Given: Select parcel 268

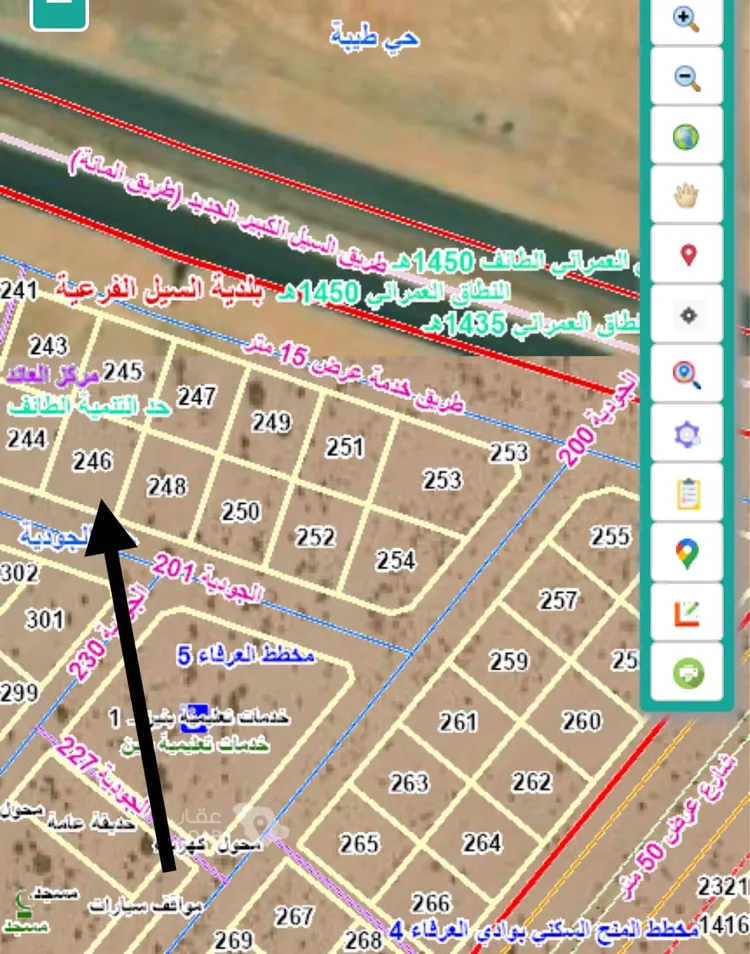Looking at the screenshot, I should pyautogui.click(x=363, y=940).
